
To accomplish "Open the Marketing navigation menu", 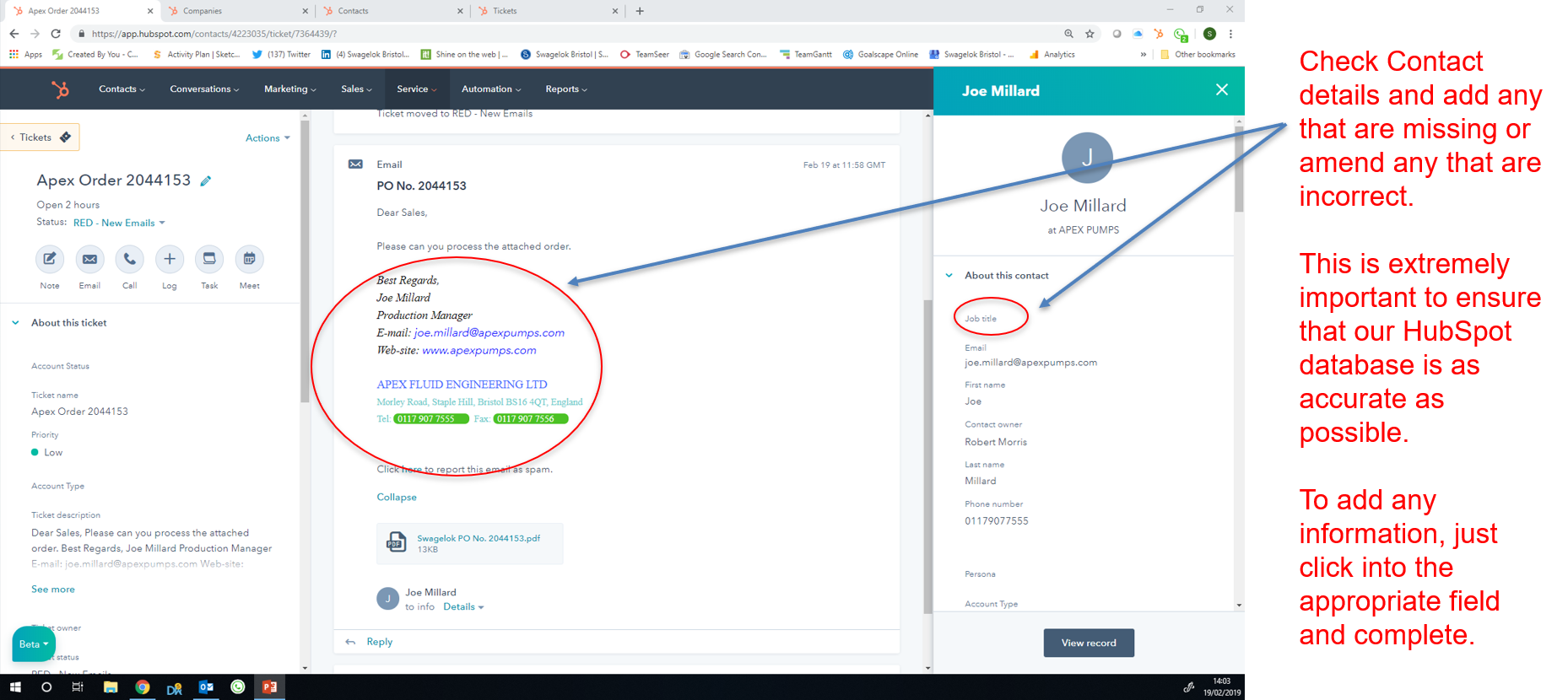I will coord(289,89).
